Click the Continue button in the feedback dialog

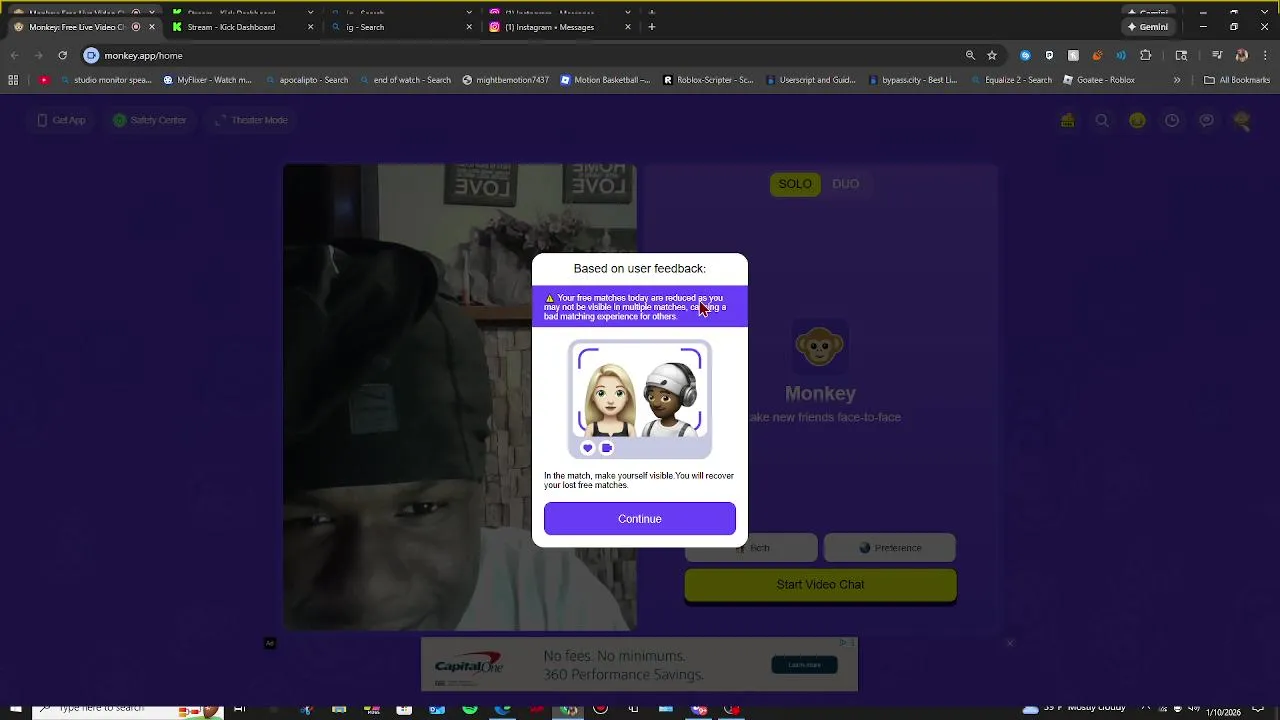tap(639, 519)
